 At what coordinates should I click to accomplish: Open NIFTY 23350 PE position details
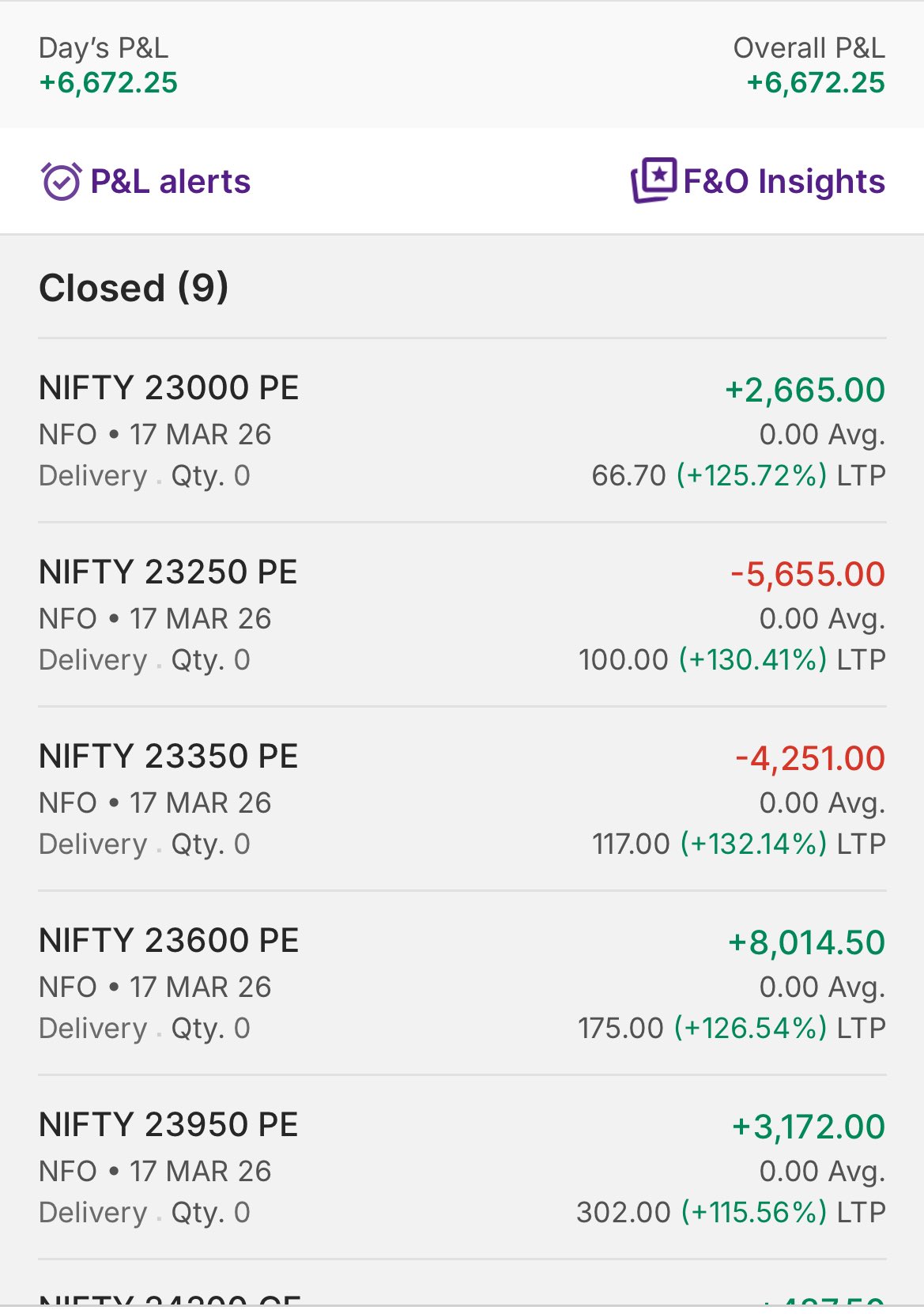[x=168, y=757]
